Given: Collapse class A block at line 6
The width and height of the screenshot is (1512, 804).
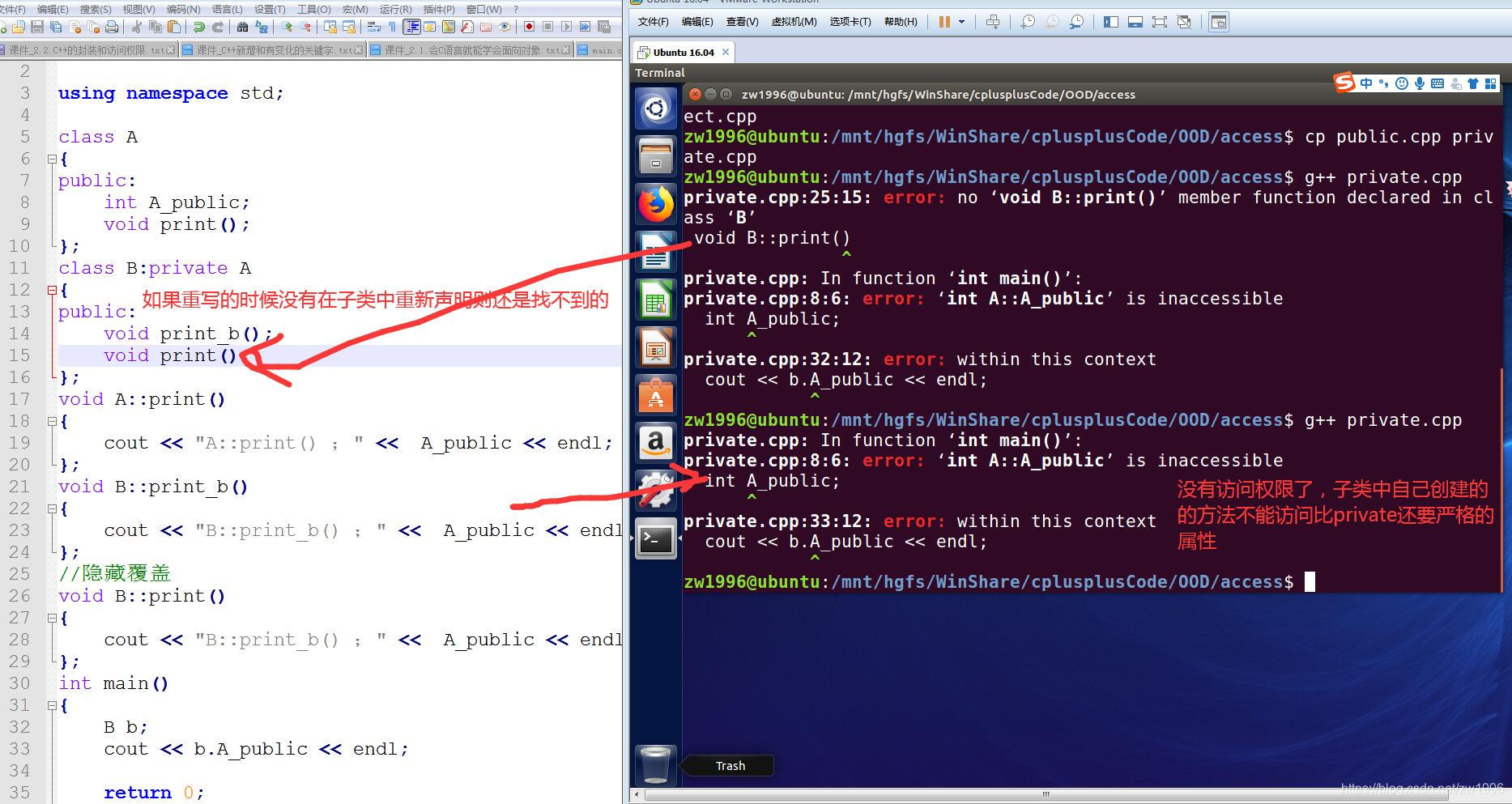Looking at the screenshot, I should (x=52, y=159).
